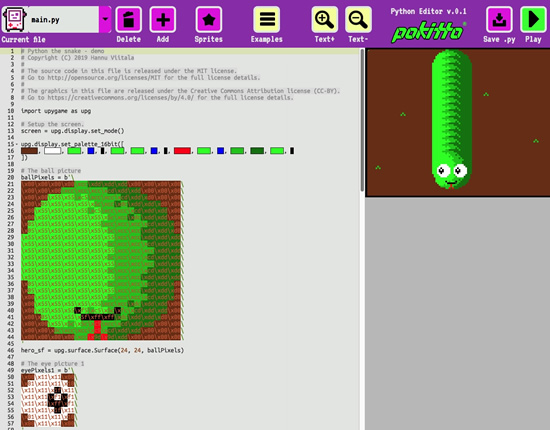Screen dimensions: 550x430
Task: Click the editor vertical scrollbar thumb
Action: (362, 120)
